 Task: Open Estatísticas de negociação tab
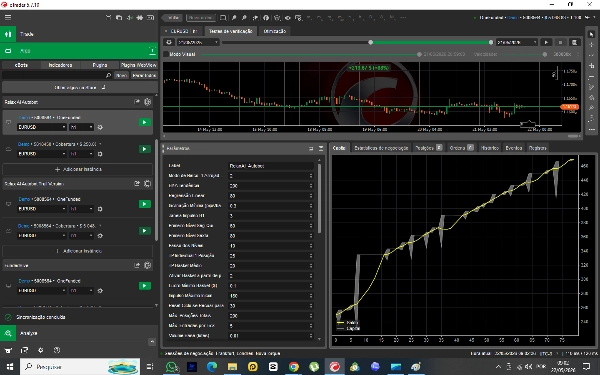pos(381,148)
